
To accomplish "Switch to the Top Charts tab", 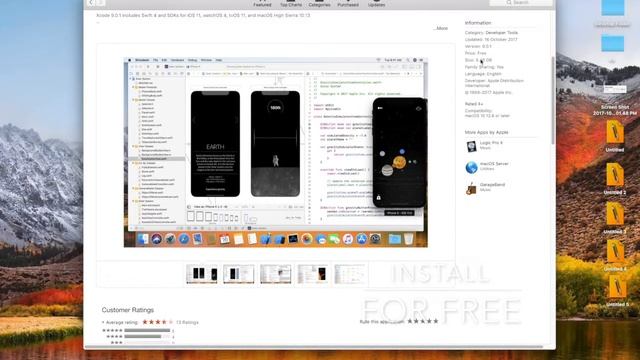I will point(291,4).
